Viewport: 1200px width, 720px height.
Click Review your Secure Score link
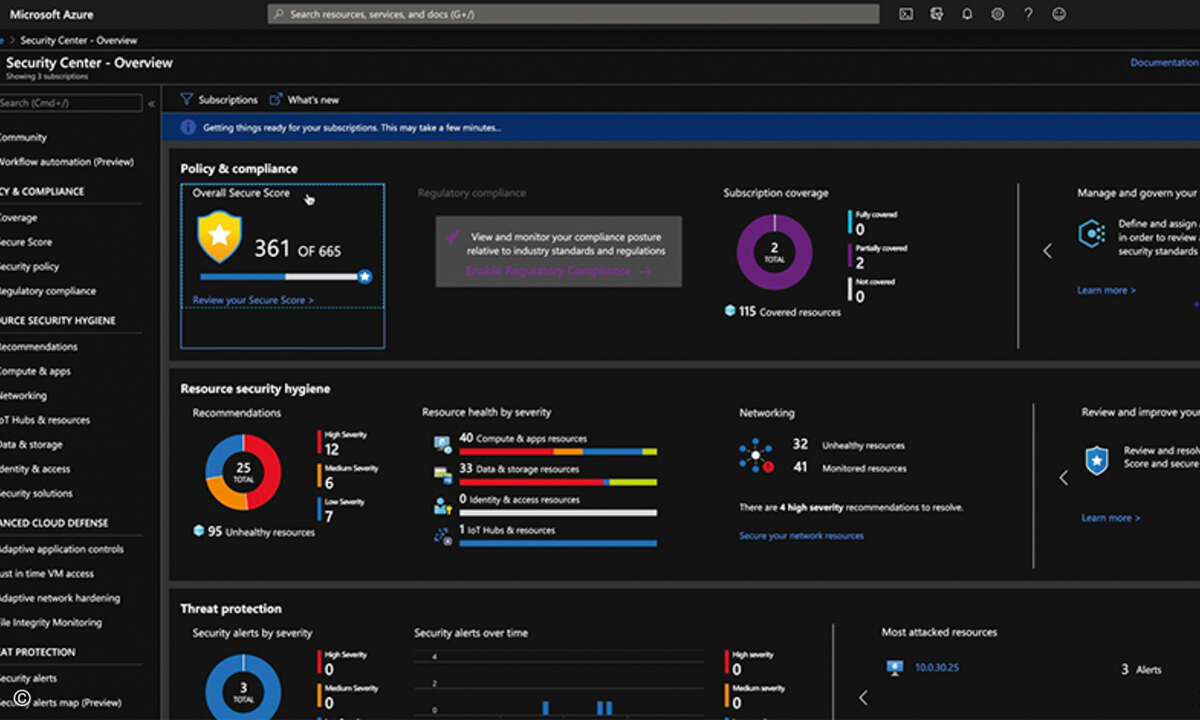click(x=253, y=300)
